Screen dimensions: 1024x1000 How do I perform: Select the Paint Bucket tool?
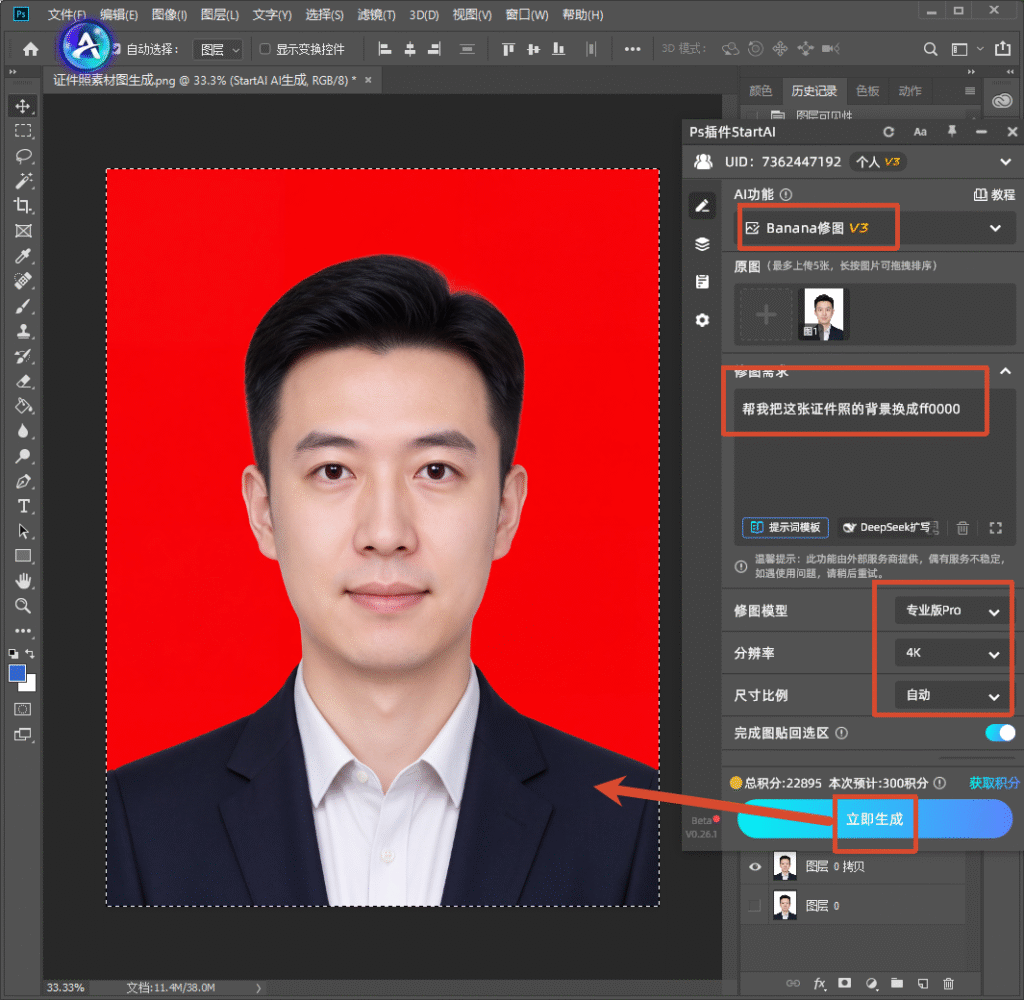(23, 406)
